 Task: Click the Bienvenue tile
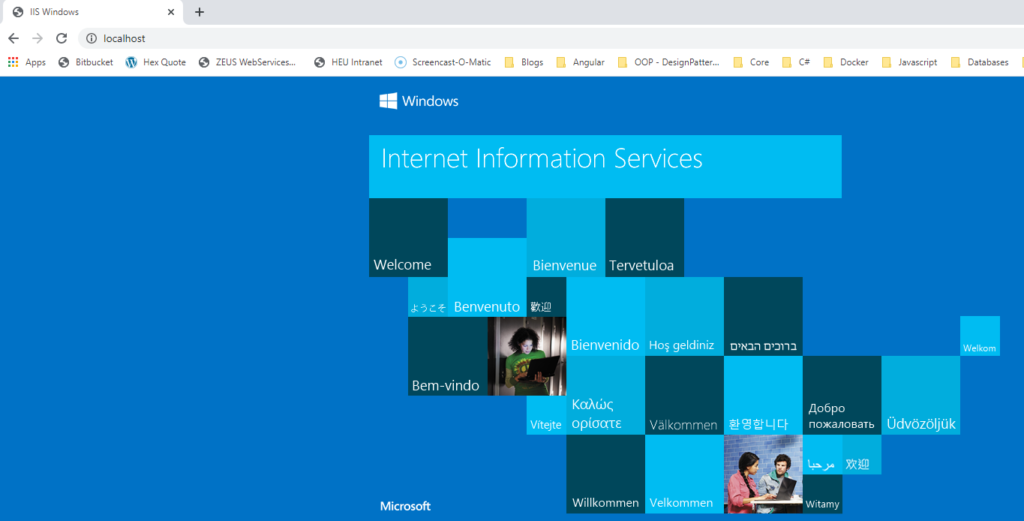click(x=566, y=238)
